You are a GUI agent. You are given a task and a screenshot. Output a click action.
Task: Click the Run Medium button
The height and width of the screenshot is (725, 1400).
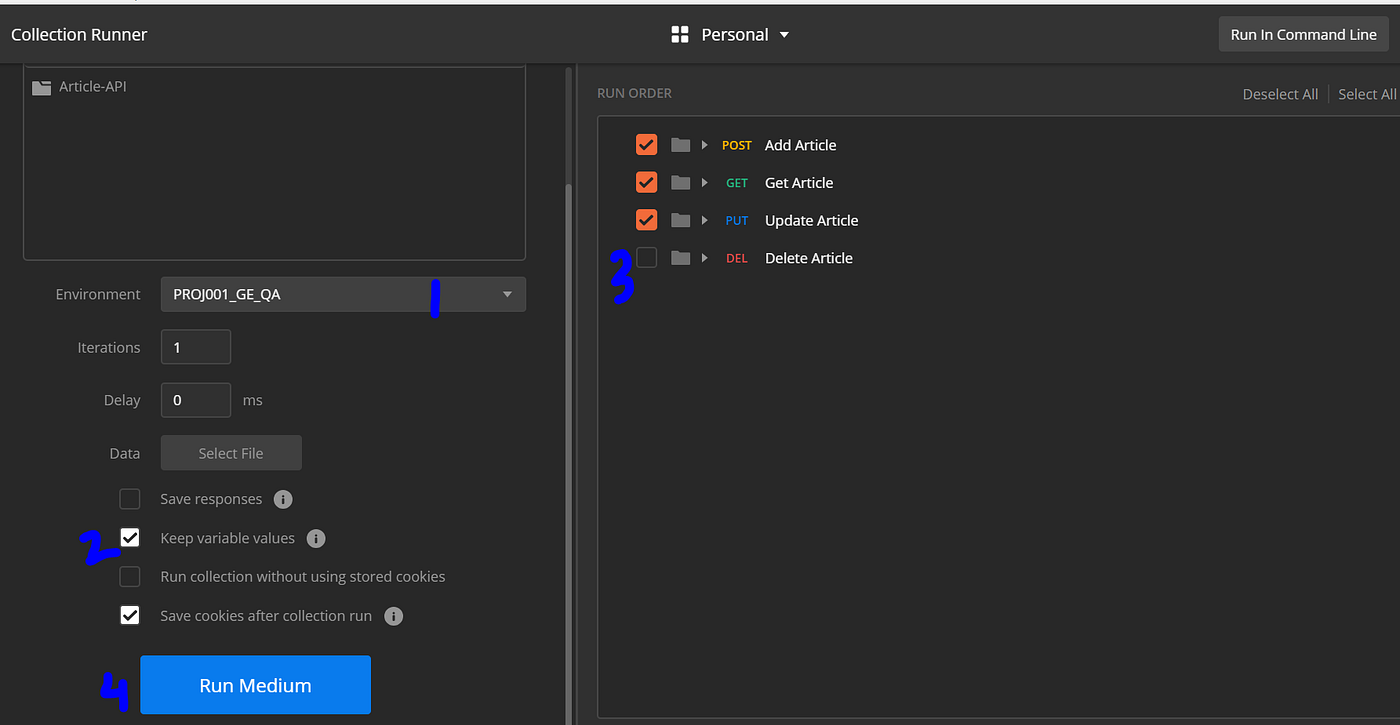point(255,684)
